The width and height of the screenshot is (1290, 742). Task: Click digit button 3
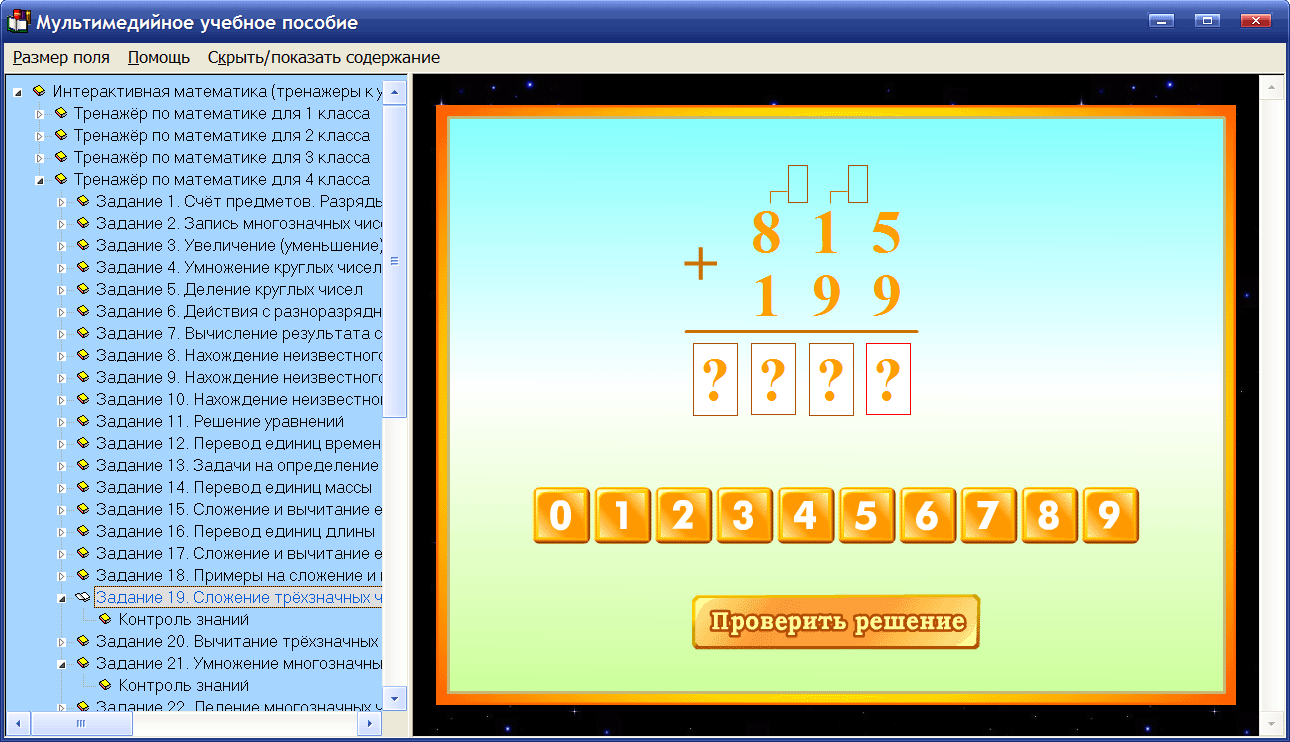pos(744,515)
